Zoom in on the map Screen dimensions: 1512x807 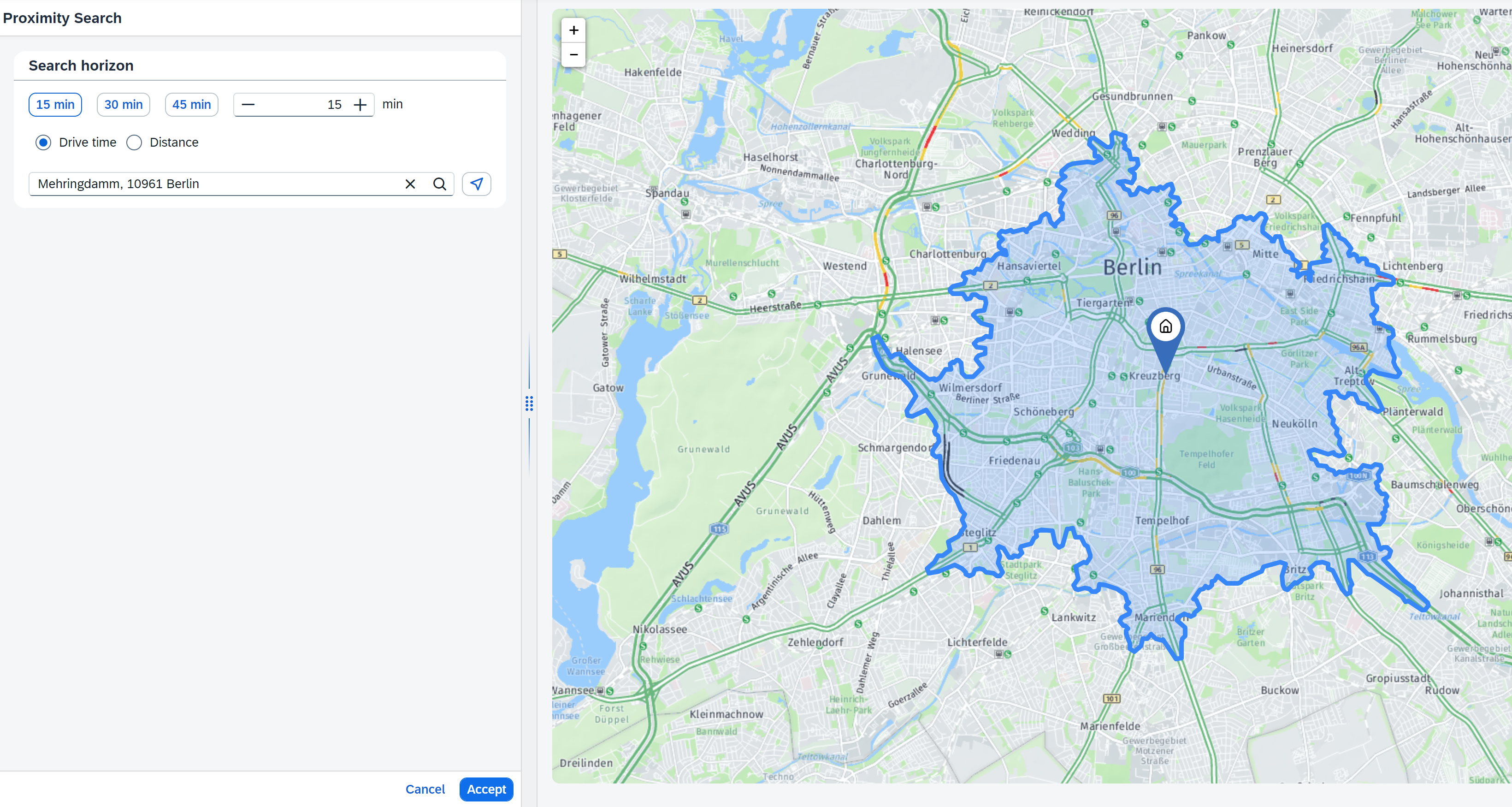point(573,30)
